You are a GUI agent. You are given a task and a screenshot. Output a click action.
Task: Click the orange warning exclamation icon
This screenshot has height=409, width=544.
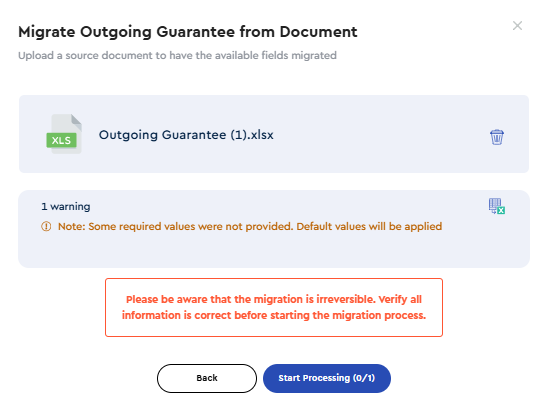46,227
